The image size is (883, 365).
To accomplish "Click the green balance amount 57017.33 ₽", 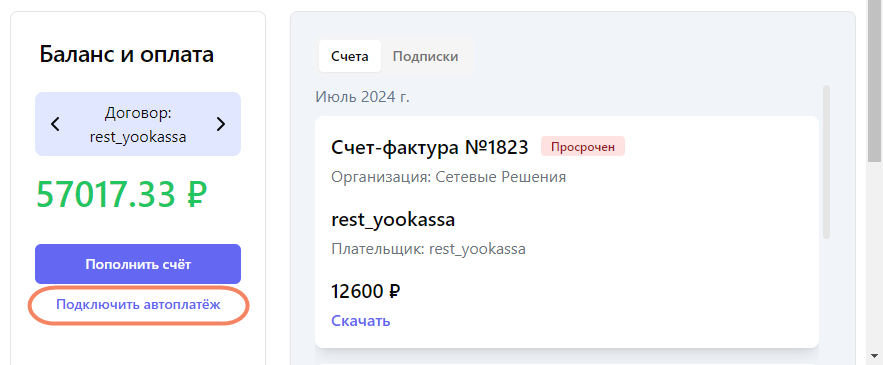I will 122,195.
